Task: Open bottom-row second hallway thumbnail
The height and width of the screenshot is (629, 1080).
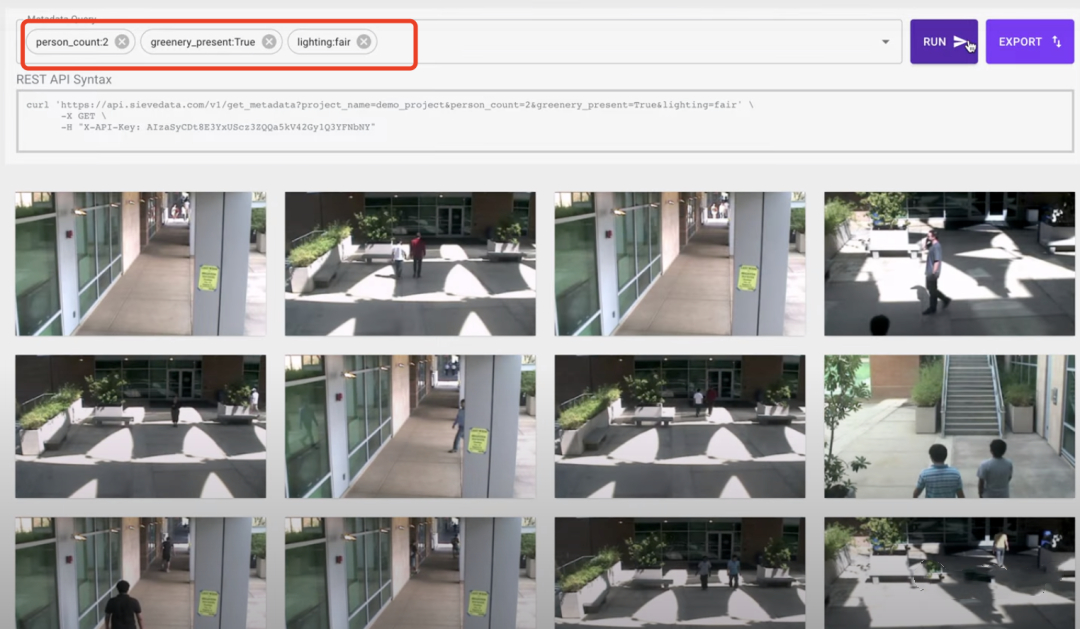Action: (x=410, y=573)
